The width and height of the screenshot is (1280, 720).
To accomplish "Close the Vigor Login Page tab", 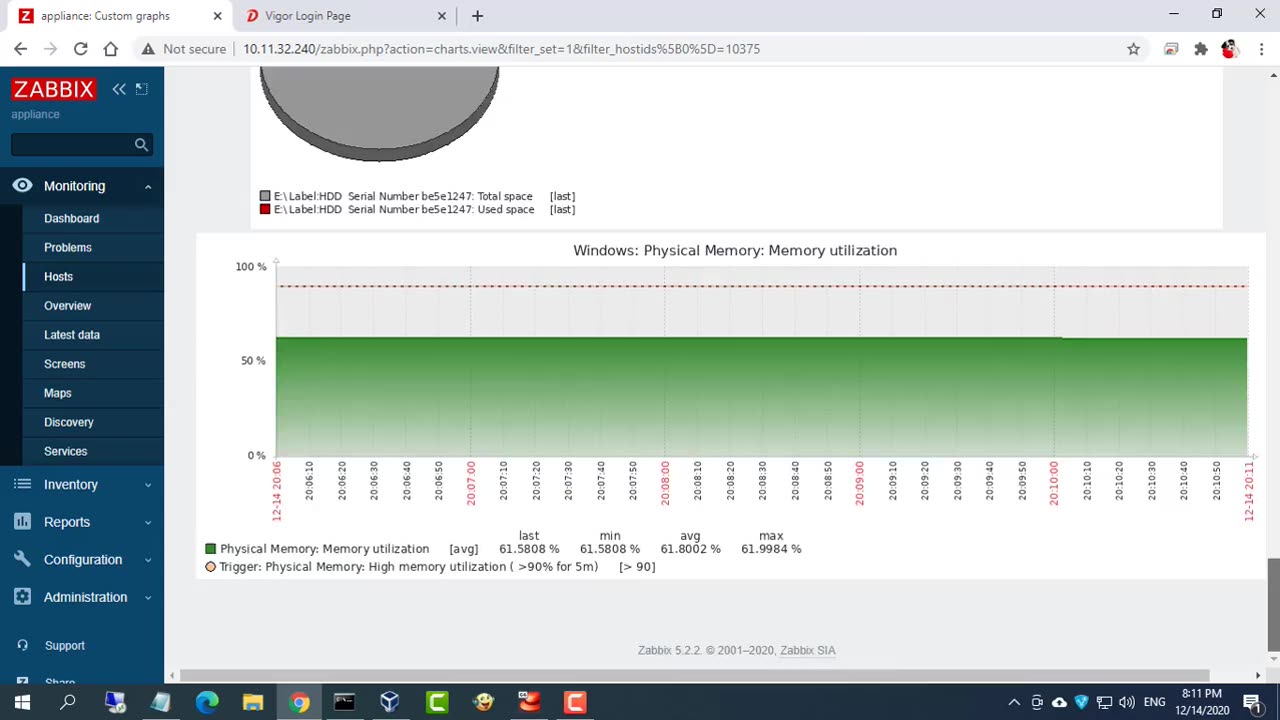I will 442,16.
